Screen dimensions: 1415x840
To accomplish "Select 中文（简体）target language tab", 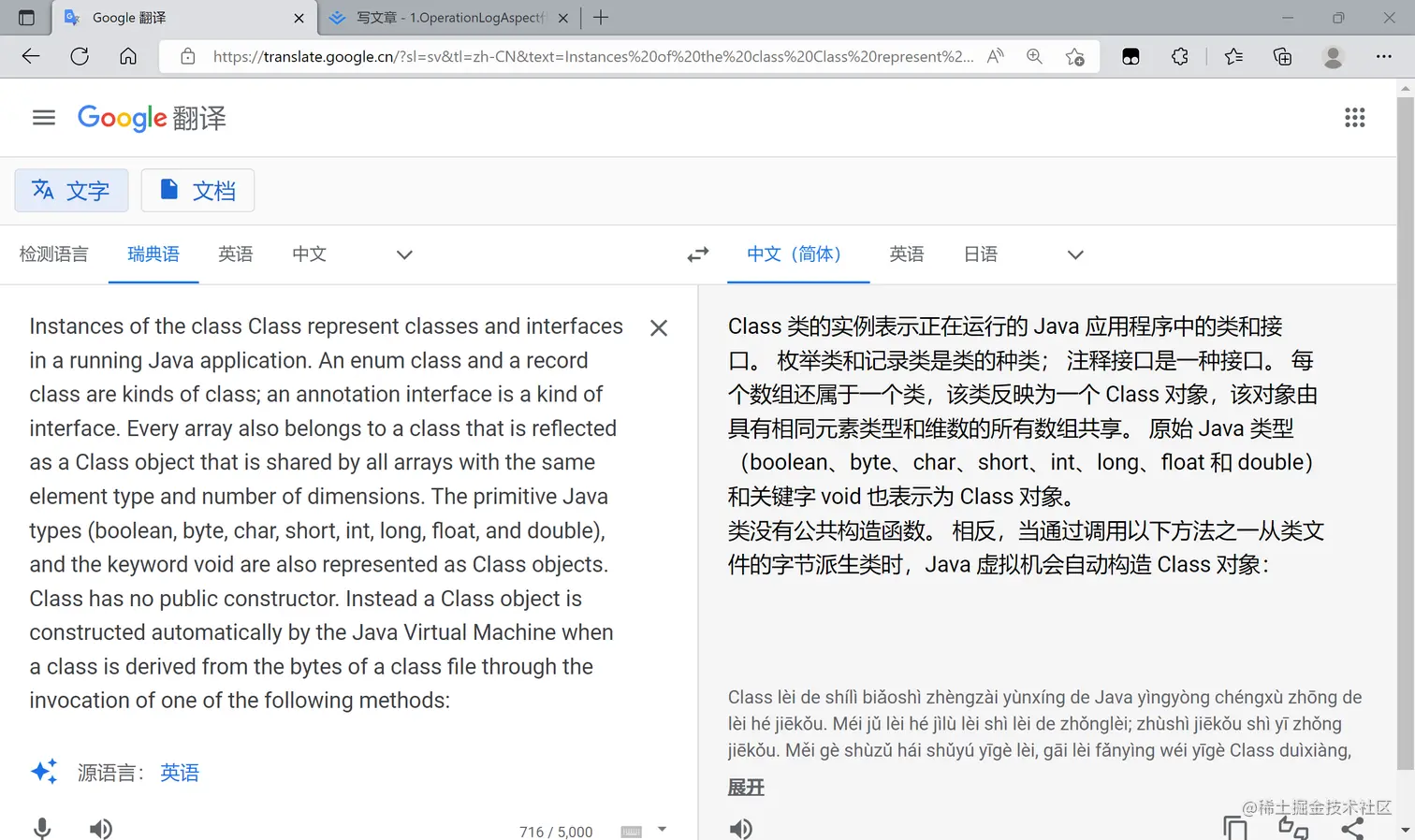I will point(798,254).
